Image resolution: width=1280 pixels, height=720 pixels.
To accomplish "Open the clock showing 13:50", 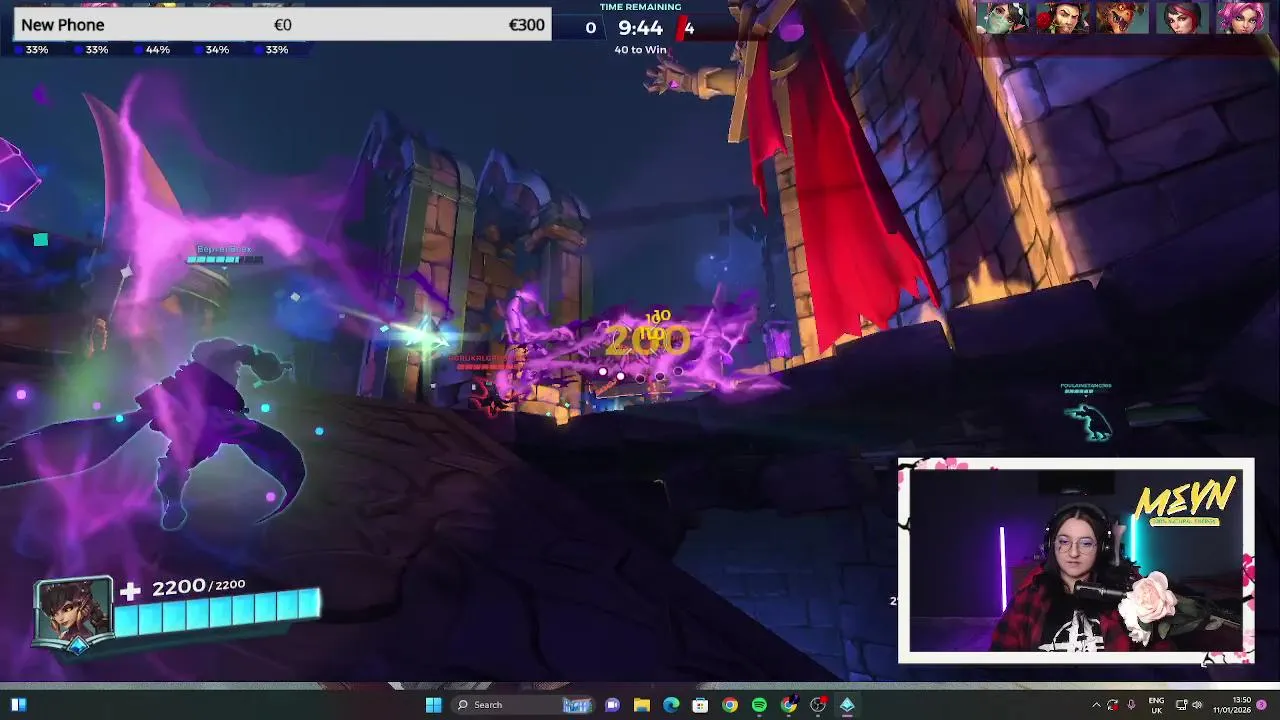I will click(1232, 705).
